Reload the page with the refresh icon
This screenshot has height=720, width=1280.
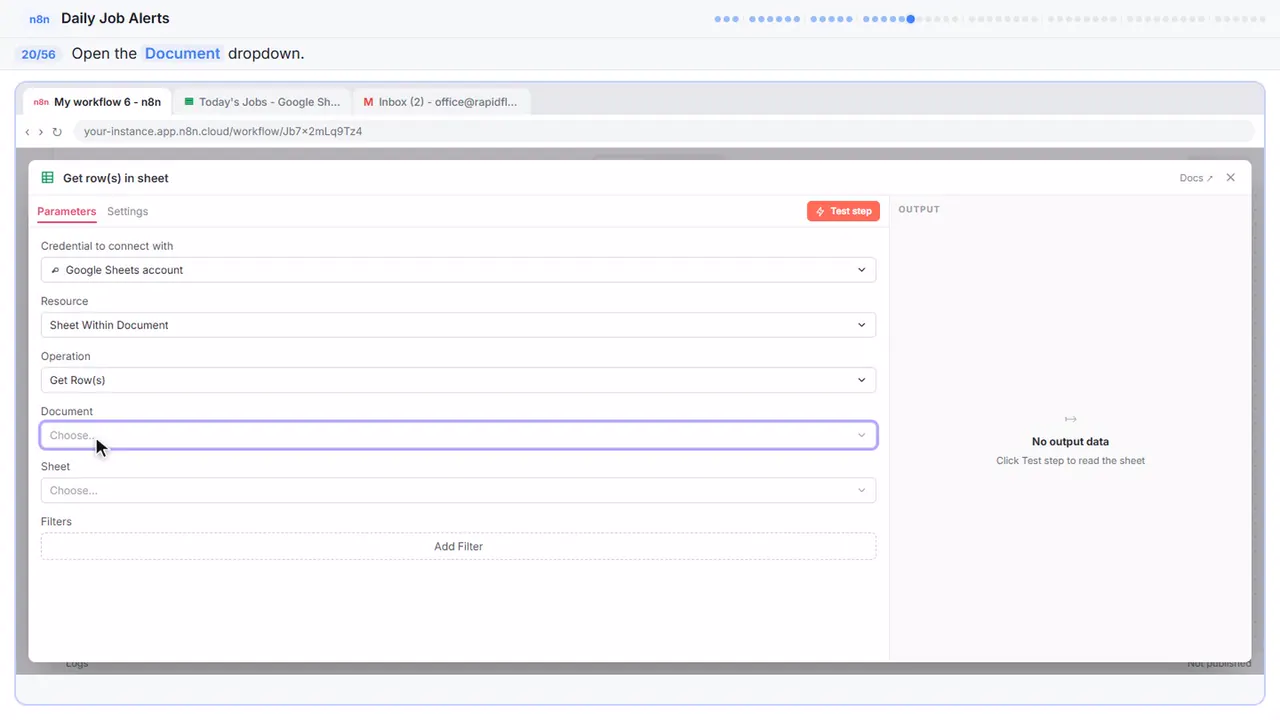57,132
